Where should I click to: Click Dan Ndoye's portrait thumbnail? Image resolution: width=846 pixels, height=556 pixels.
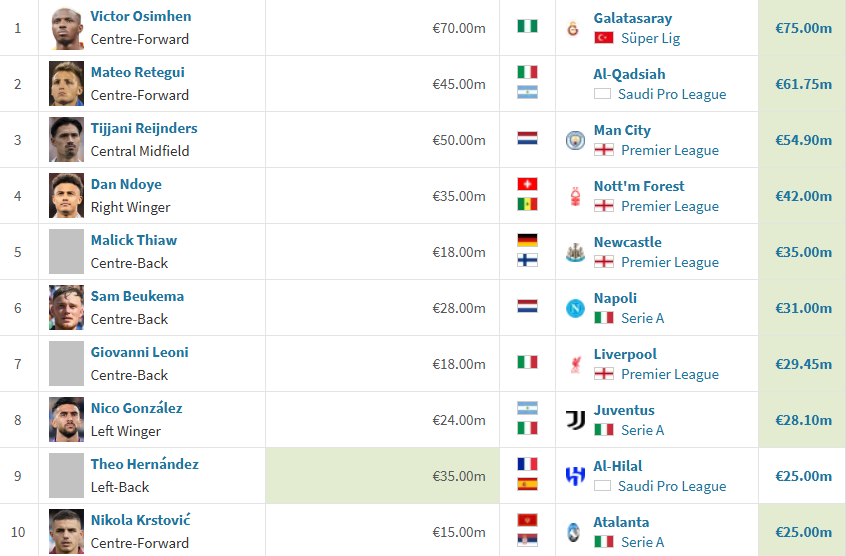[66, 195]
